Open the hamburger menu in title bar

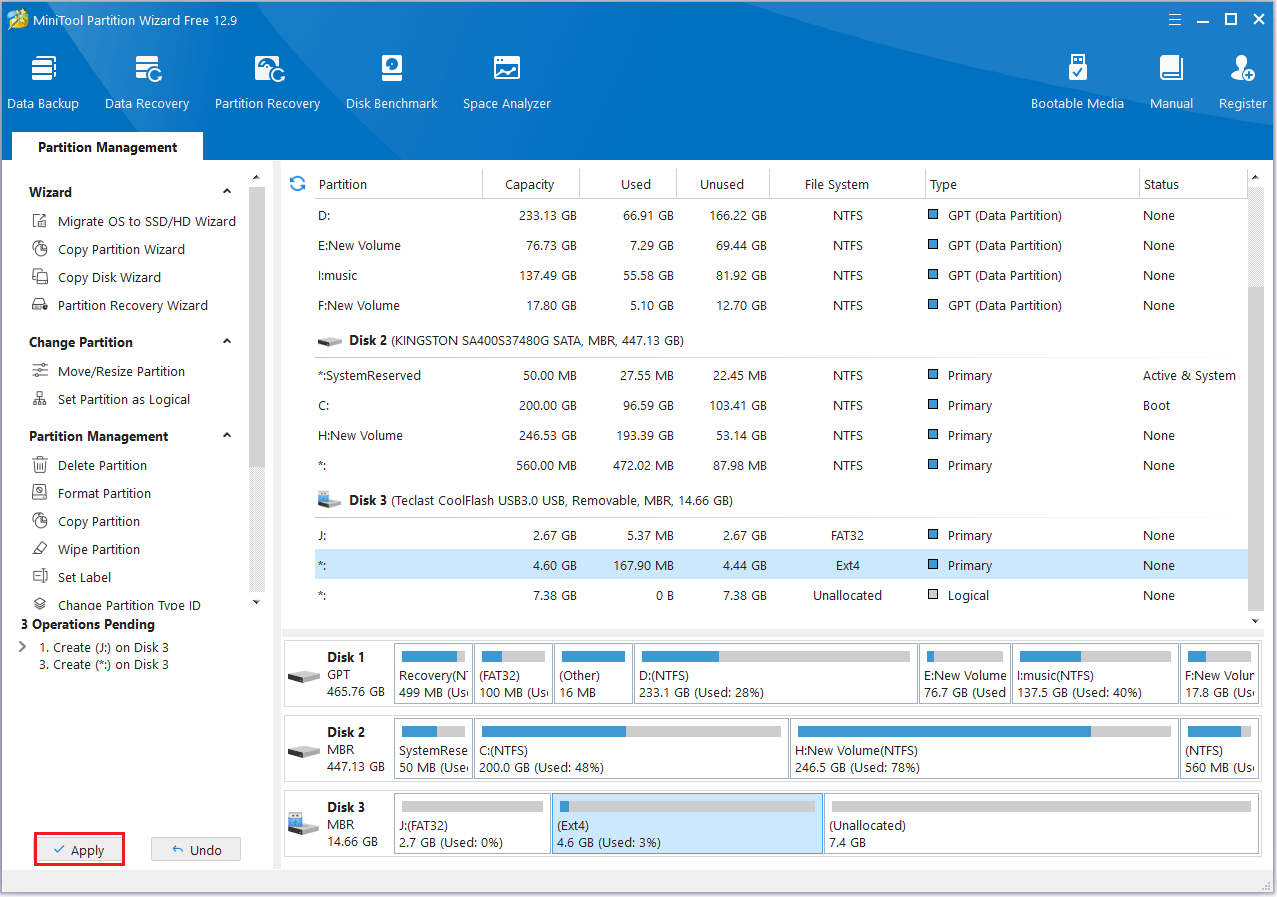click(1176, 19)
